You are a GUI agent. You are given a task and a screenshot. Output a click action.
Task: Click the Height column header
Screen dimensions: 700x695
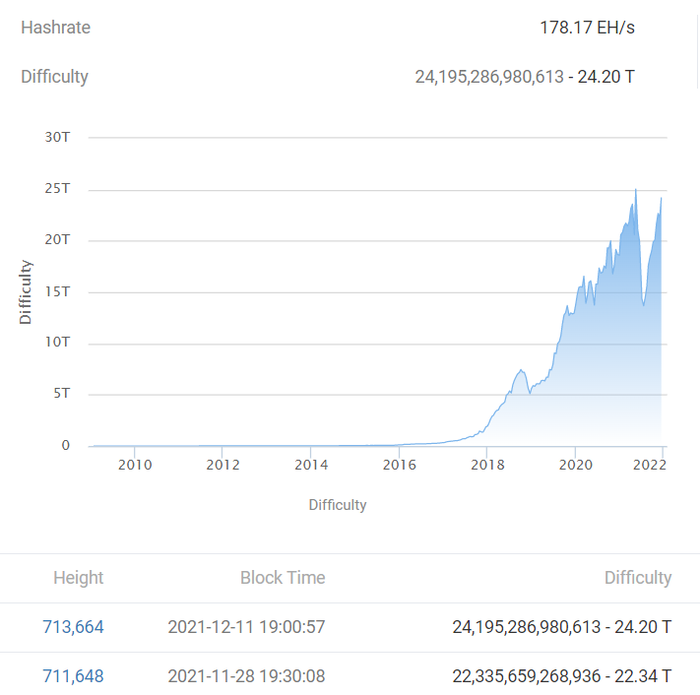[x=78, y=578]
